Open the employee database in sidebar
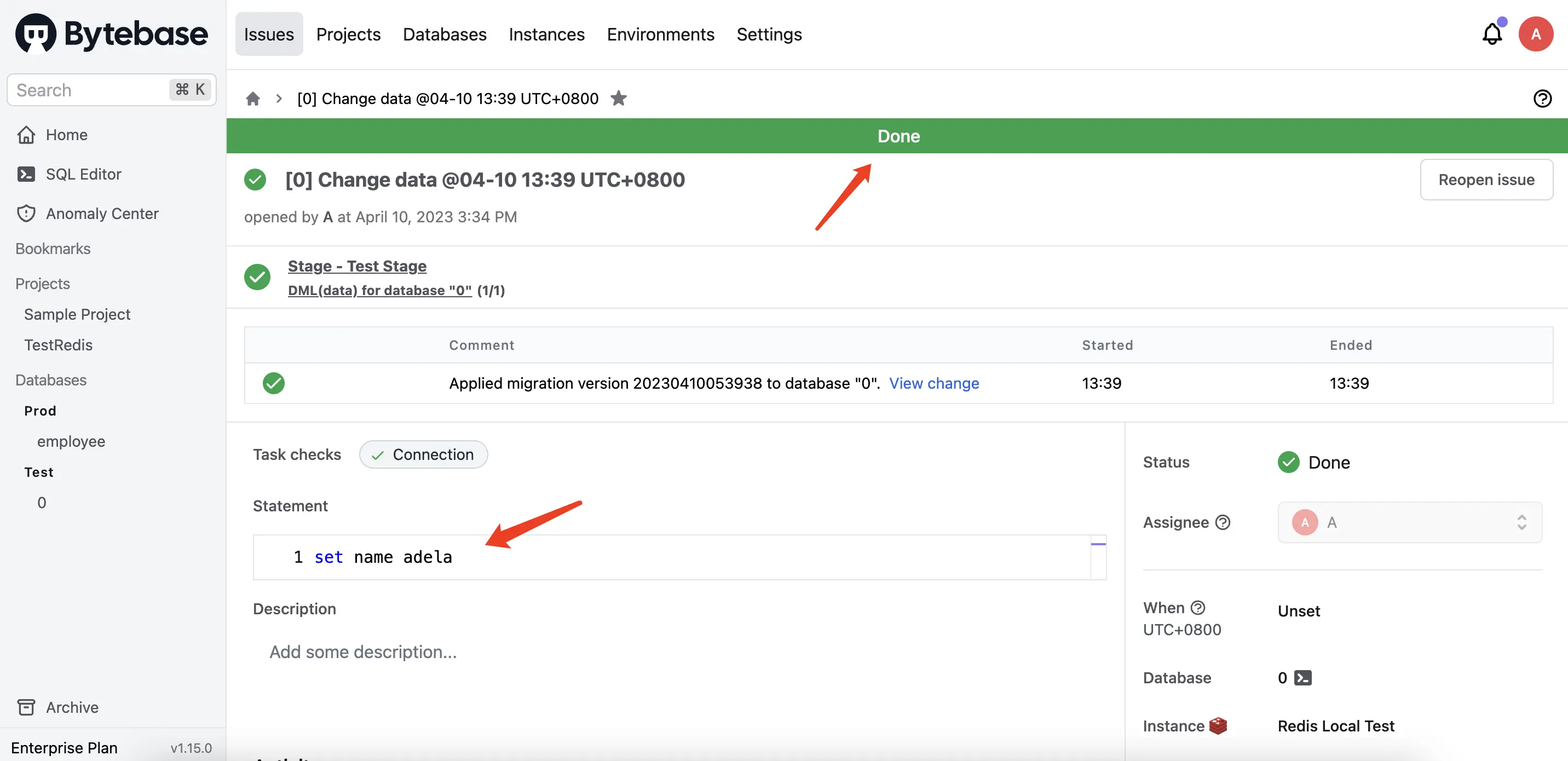 71,441
